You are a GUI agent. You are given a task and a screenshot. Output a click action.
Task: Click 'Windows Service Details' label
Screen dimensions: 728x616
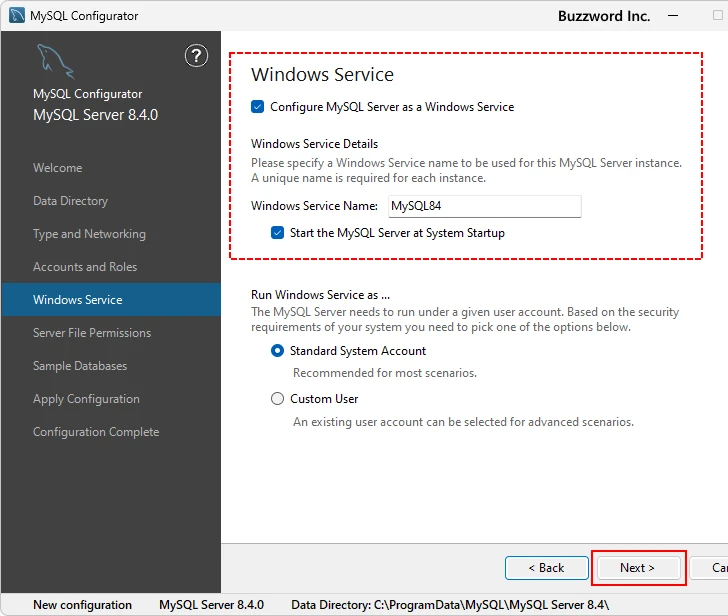(x=314, y=144)
